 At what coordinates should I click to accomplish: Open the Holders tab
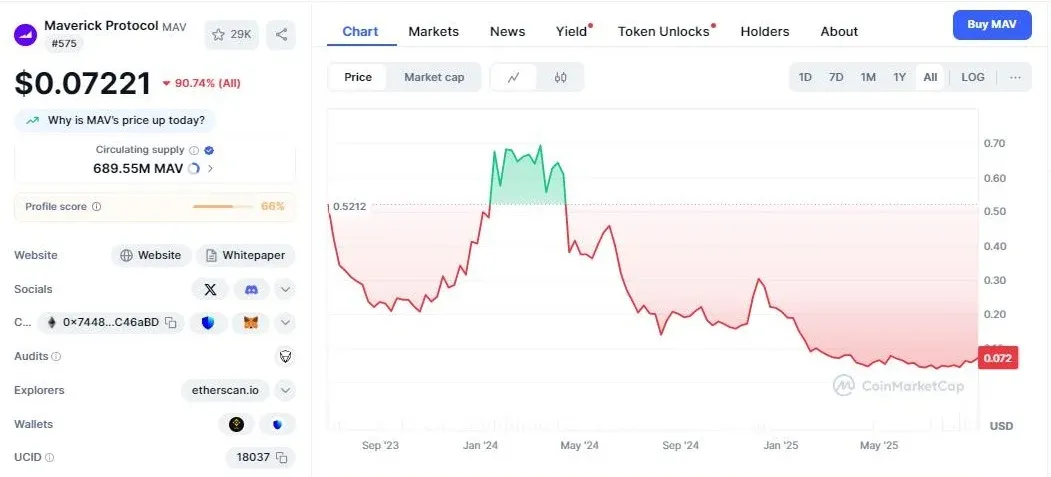click(x=765, y=31)
